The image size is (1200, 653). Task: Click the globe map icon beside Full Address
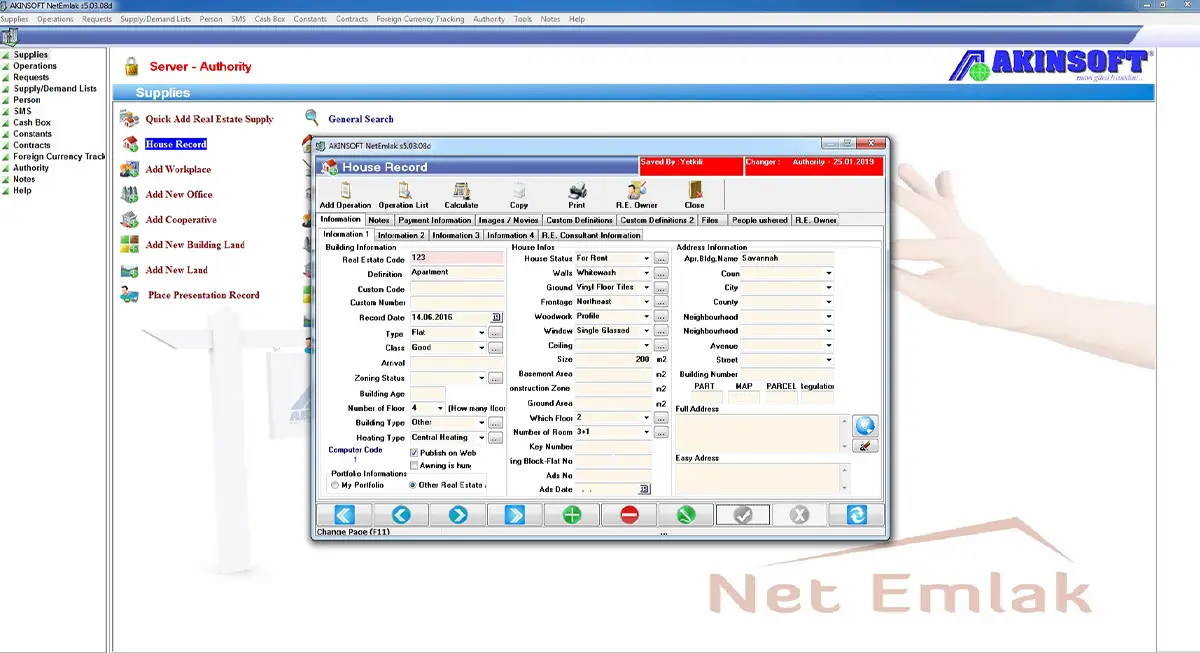pos(865,425)
